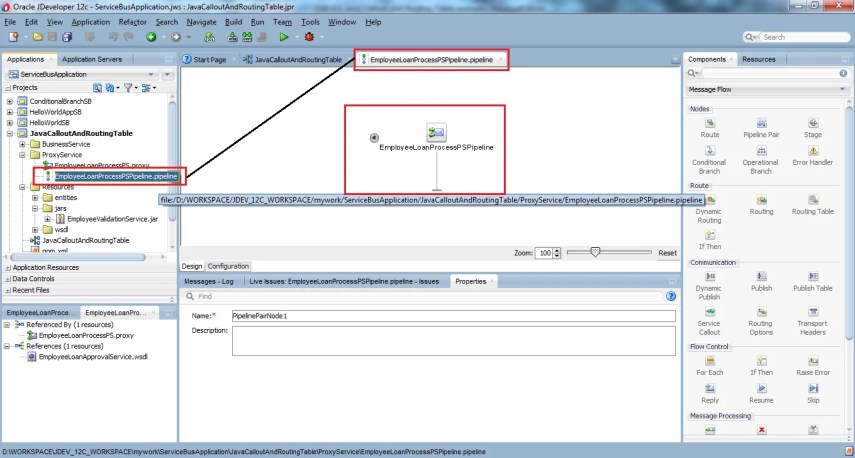Select the Pipeline Pair node icon
This screenshot has width=855, height=458.
coord(761,123)
